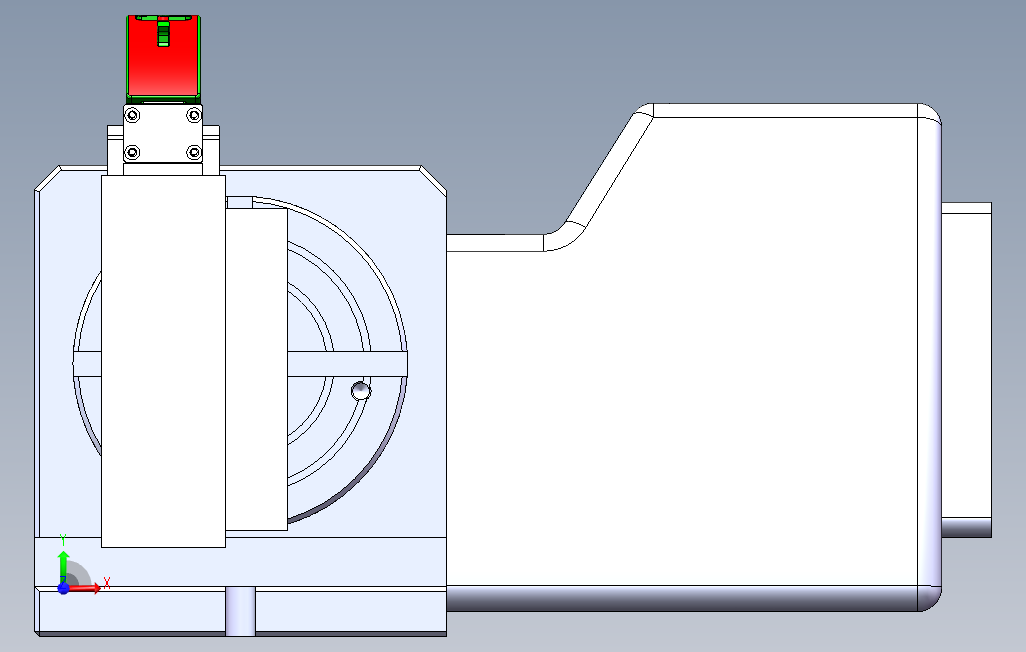1026x652 pixels.
Task: Select the tall white rectangular block
Action: tap(164, 361)
